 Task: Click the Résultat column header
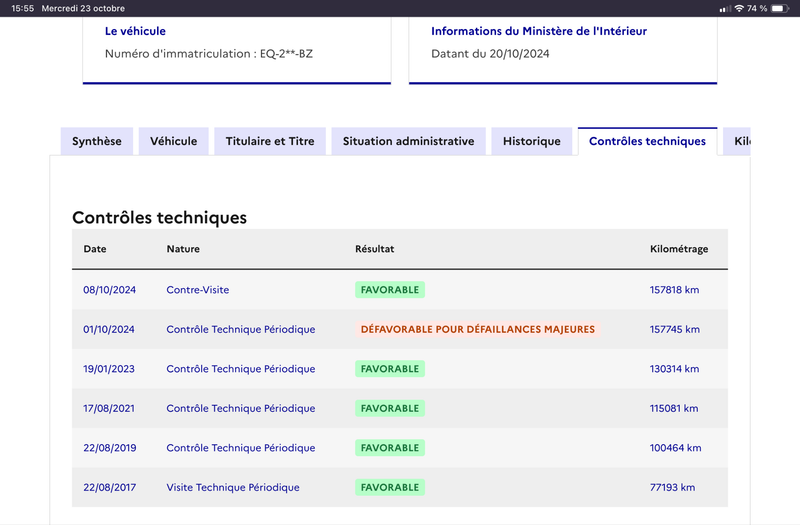[374, 249]
